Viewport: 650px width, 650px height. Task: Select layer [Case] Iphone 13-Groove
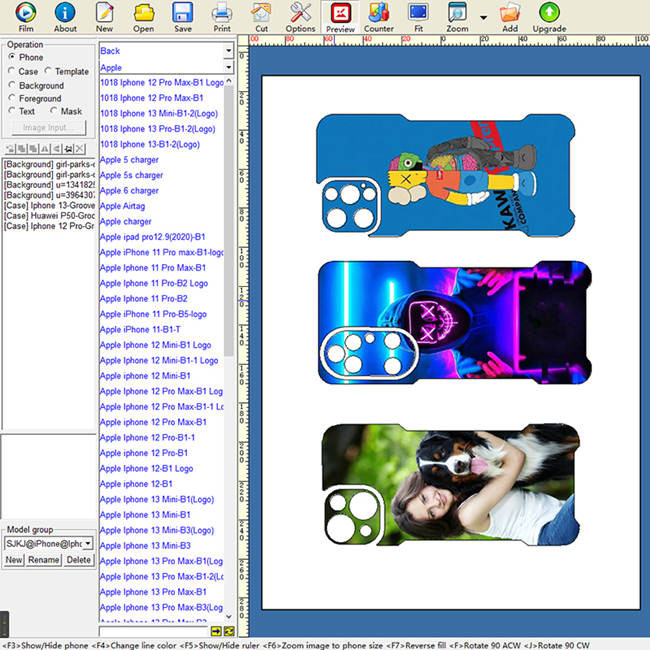click(49, 206)
